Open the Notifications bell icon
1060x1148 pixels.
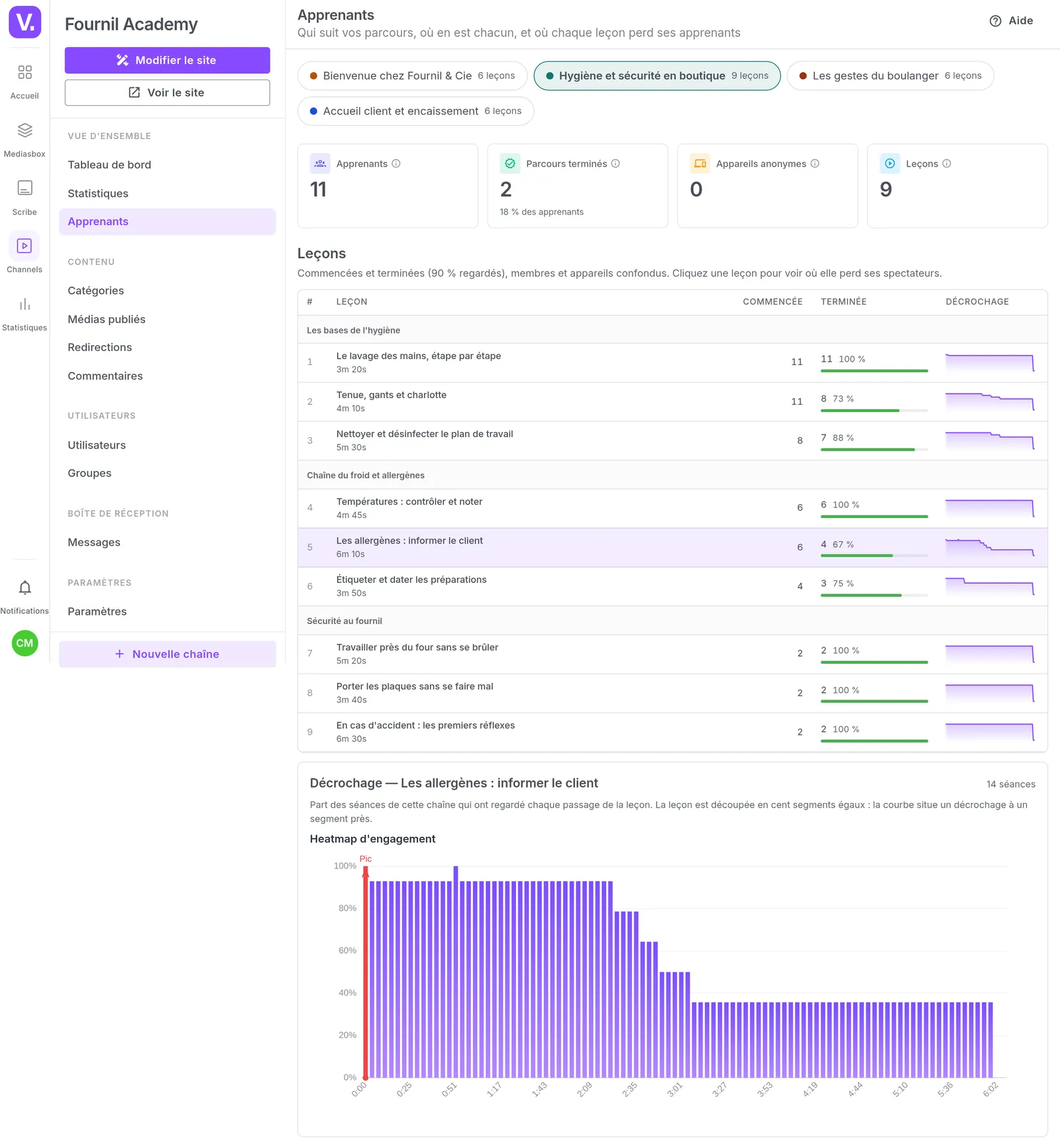point(25,588)
